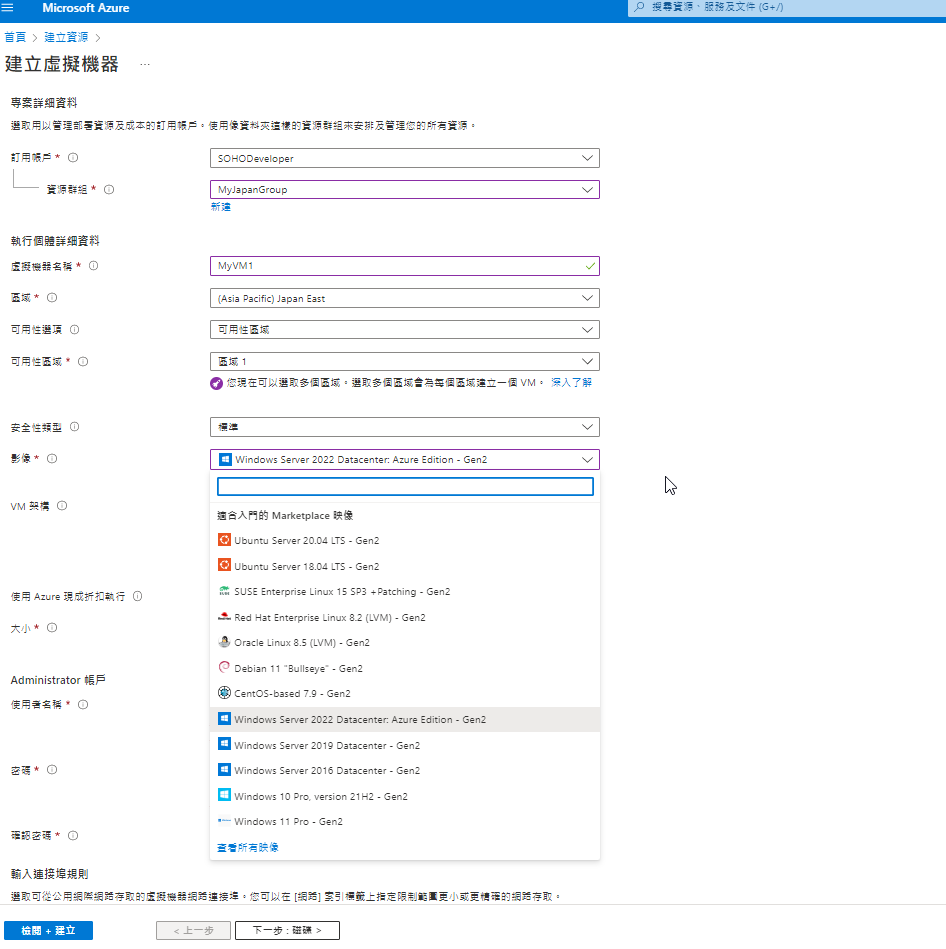Click the 下一步：磁碟 next button
The image size is (946, 949).
[x=287, y=930]
